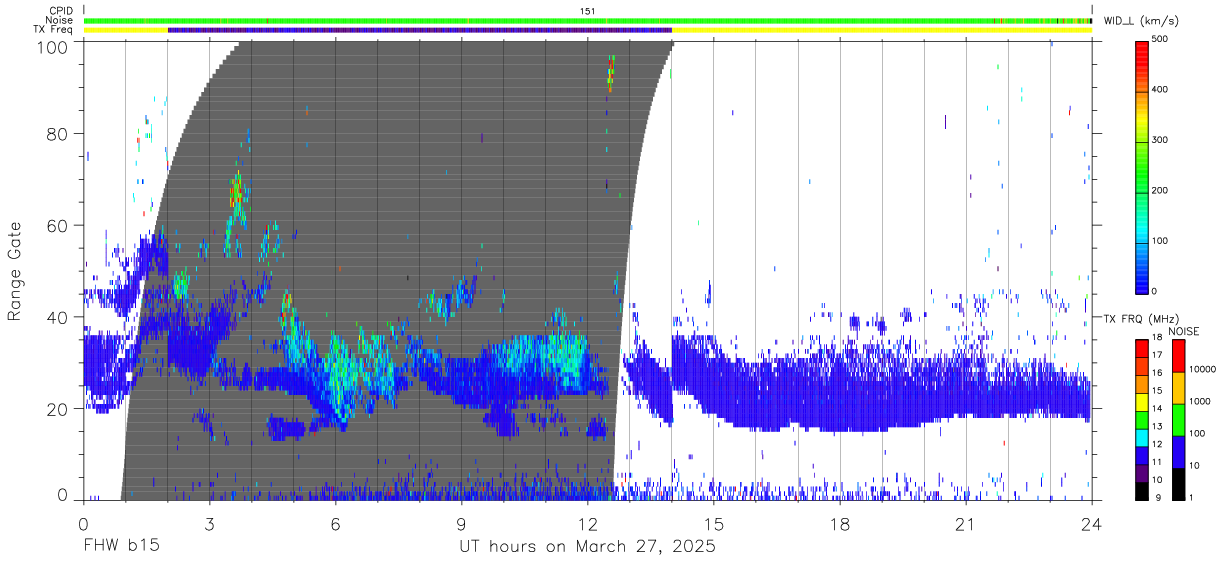
Task: Click the TX Freq row label
Action: (54, 30)
